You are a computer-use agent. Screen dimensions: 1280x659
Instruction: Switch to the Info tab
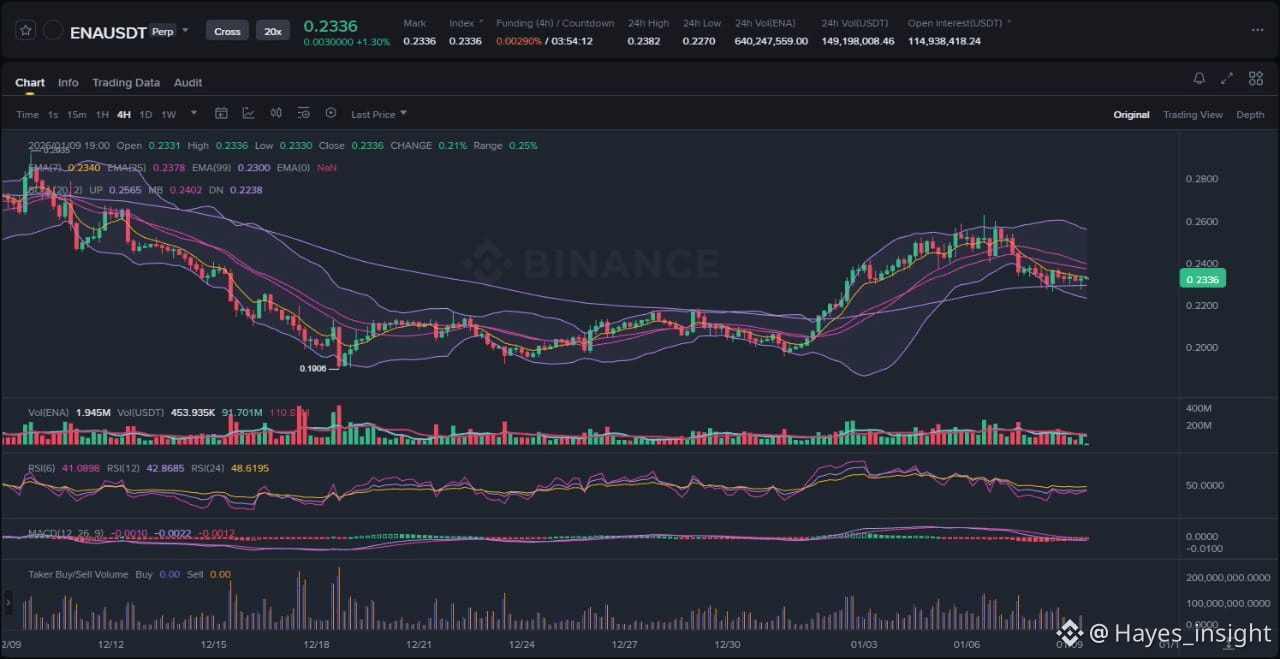68,83
